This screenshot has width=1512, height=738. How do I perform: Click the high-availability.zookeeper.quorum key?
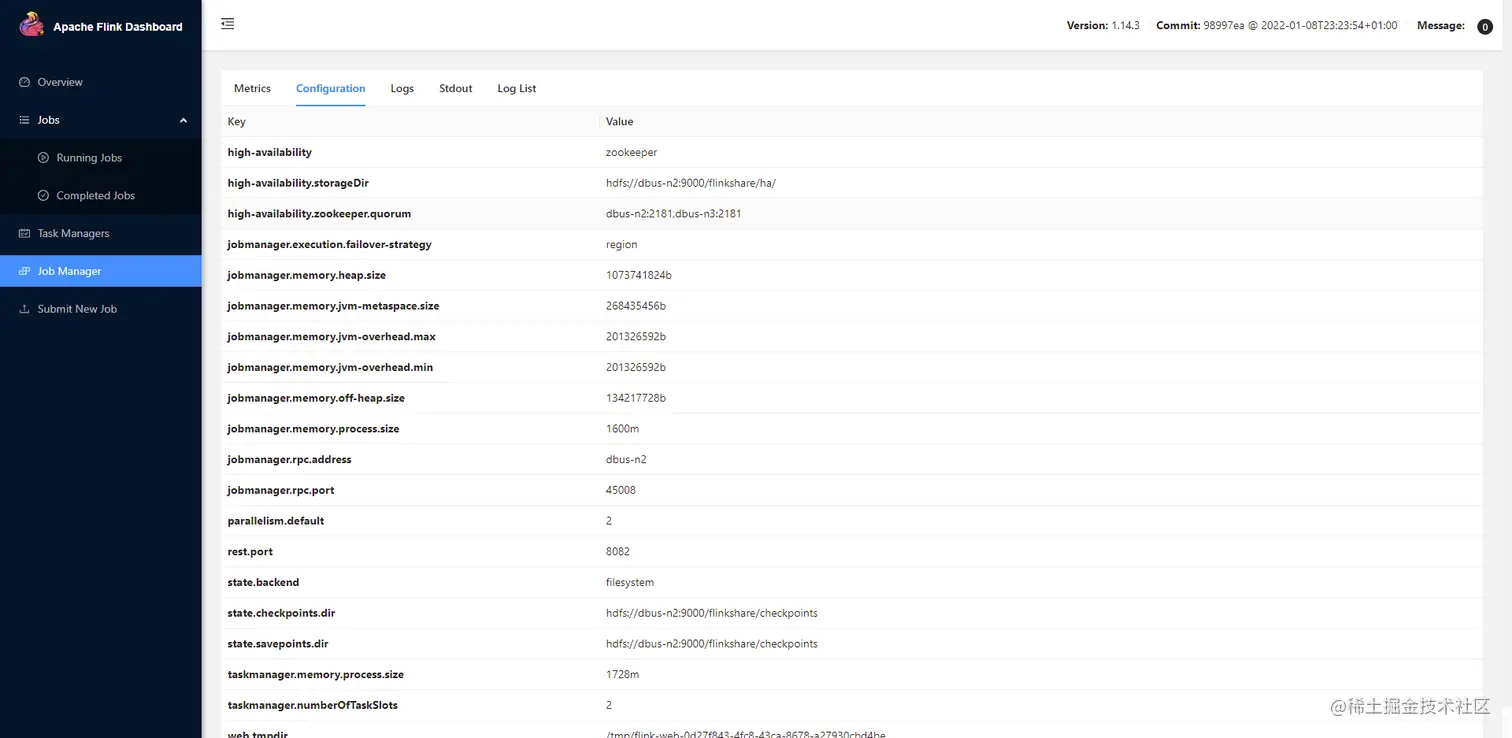319,214
